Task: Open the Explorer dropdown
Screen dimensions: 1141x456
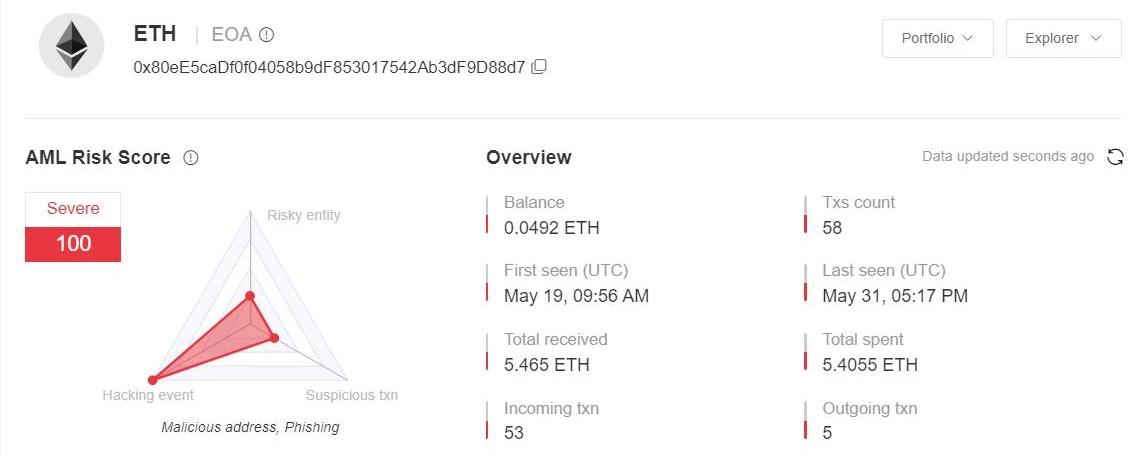Action: click(x=1063, y=38)
